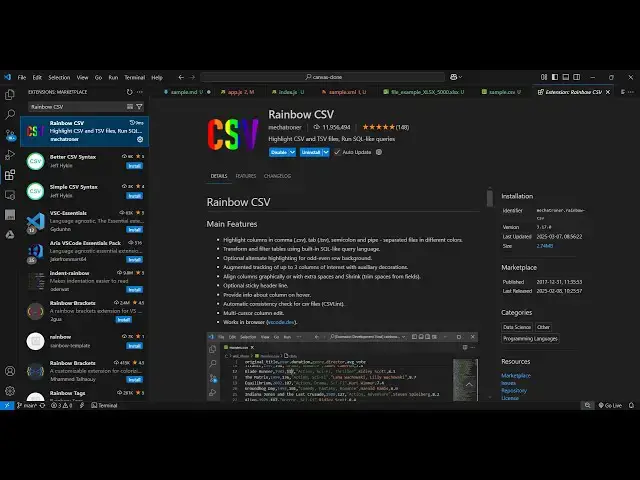Switch to the FEATURES tab

[246, 176]
